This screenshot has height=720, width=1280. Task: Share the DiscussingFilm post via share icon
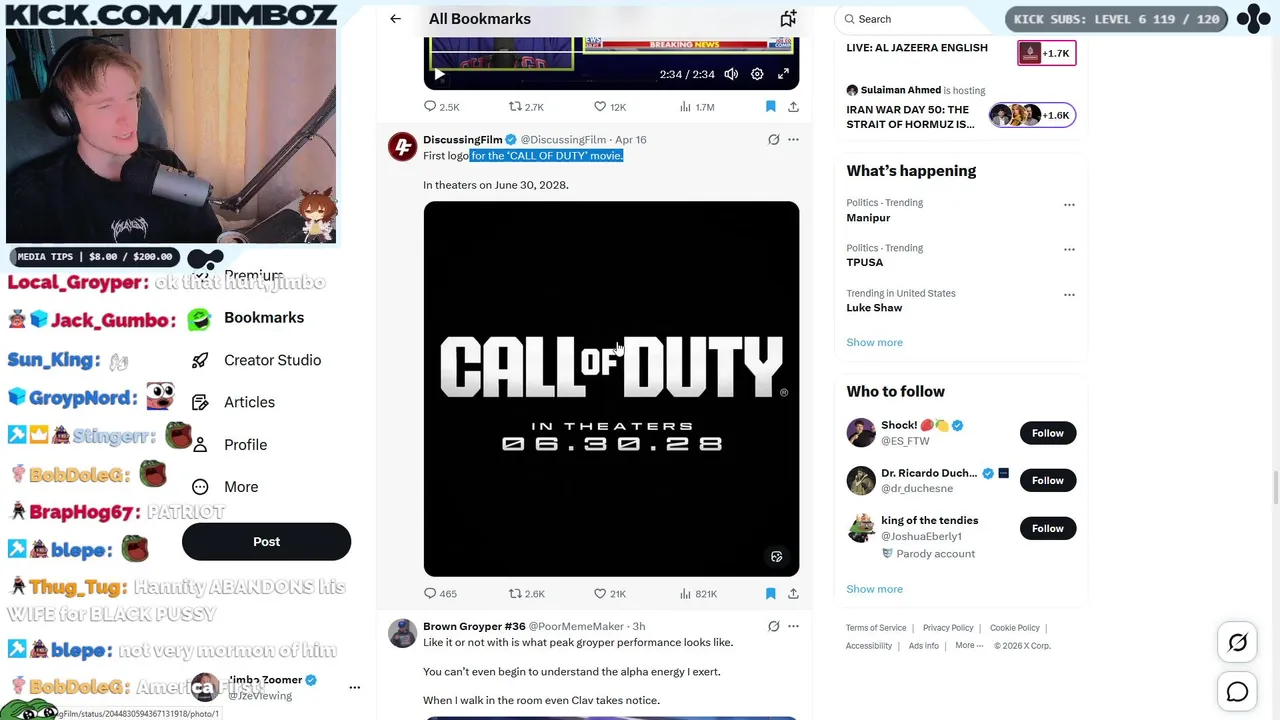[793, 593]
